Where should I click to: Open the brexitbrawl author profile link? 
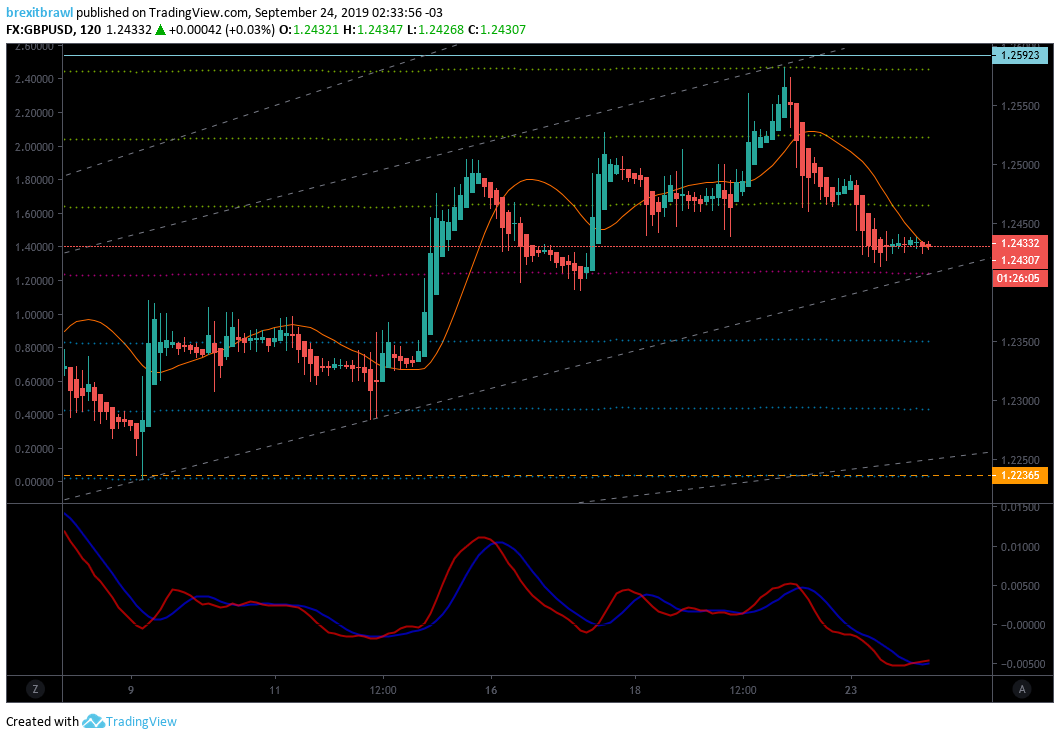tap(39, 12)
